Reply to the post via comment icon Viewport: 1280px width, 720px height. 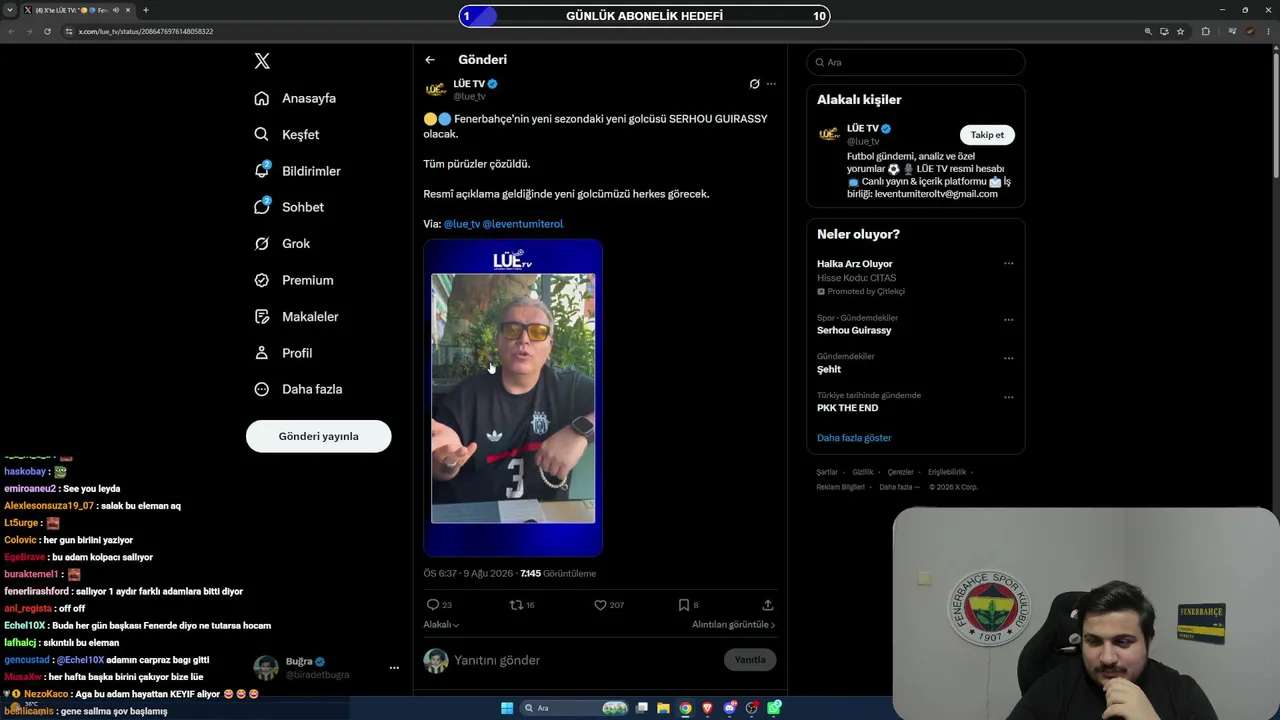pyautogui.click(x=433, y=605)
